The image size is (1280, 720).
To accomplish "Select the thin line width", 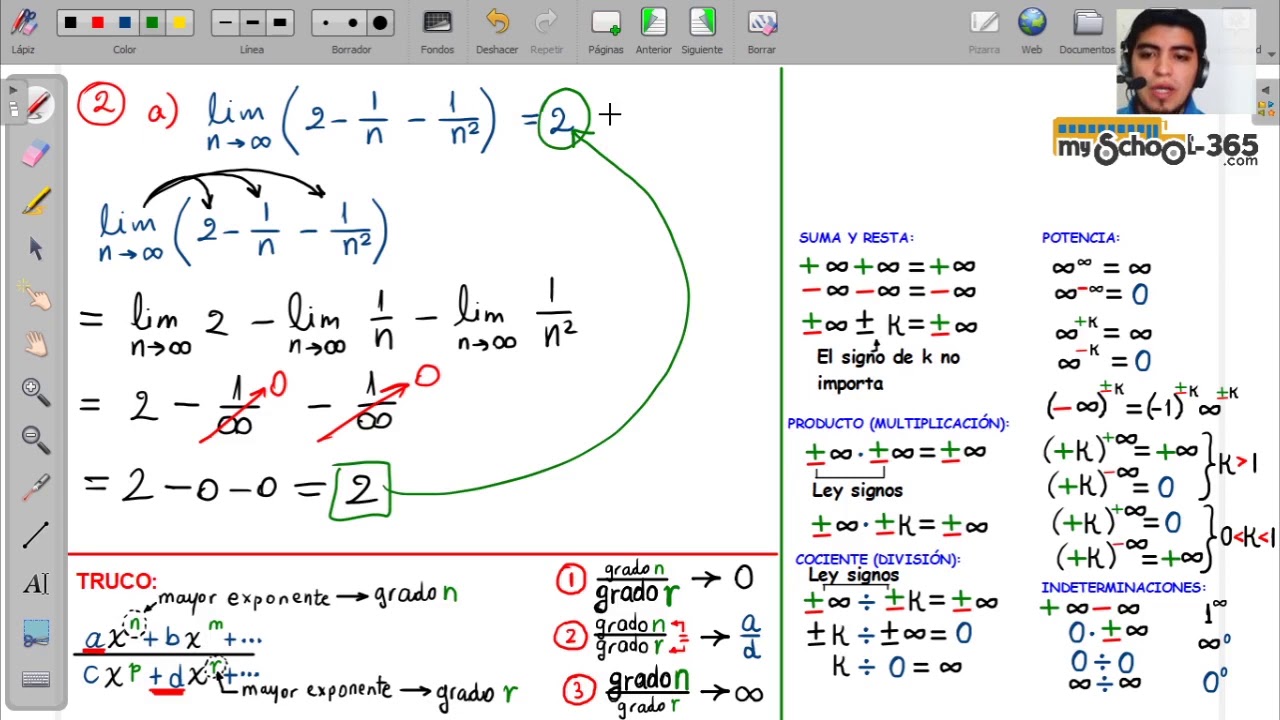I will coord(226,22).
